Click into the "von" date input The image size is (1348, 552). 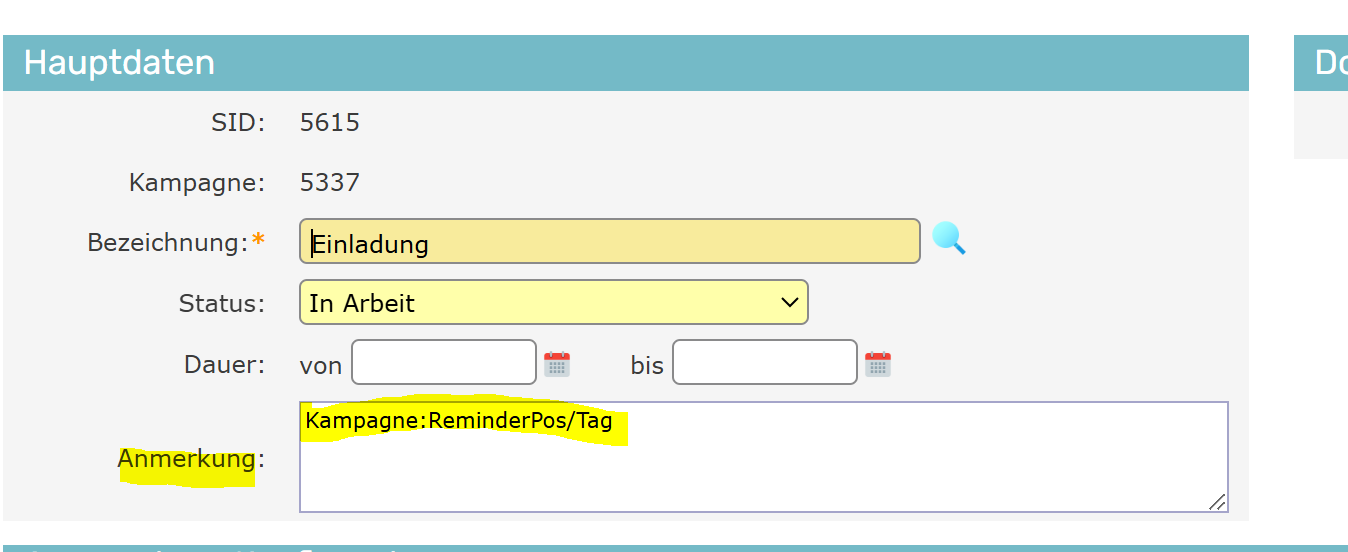[444, 362]
